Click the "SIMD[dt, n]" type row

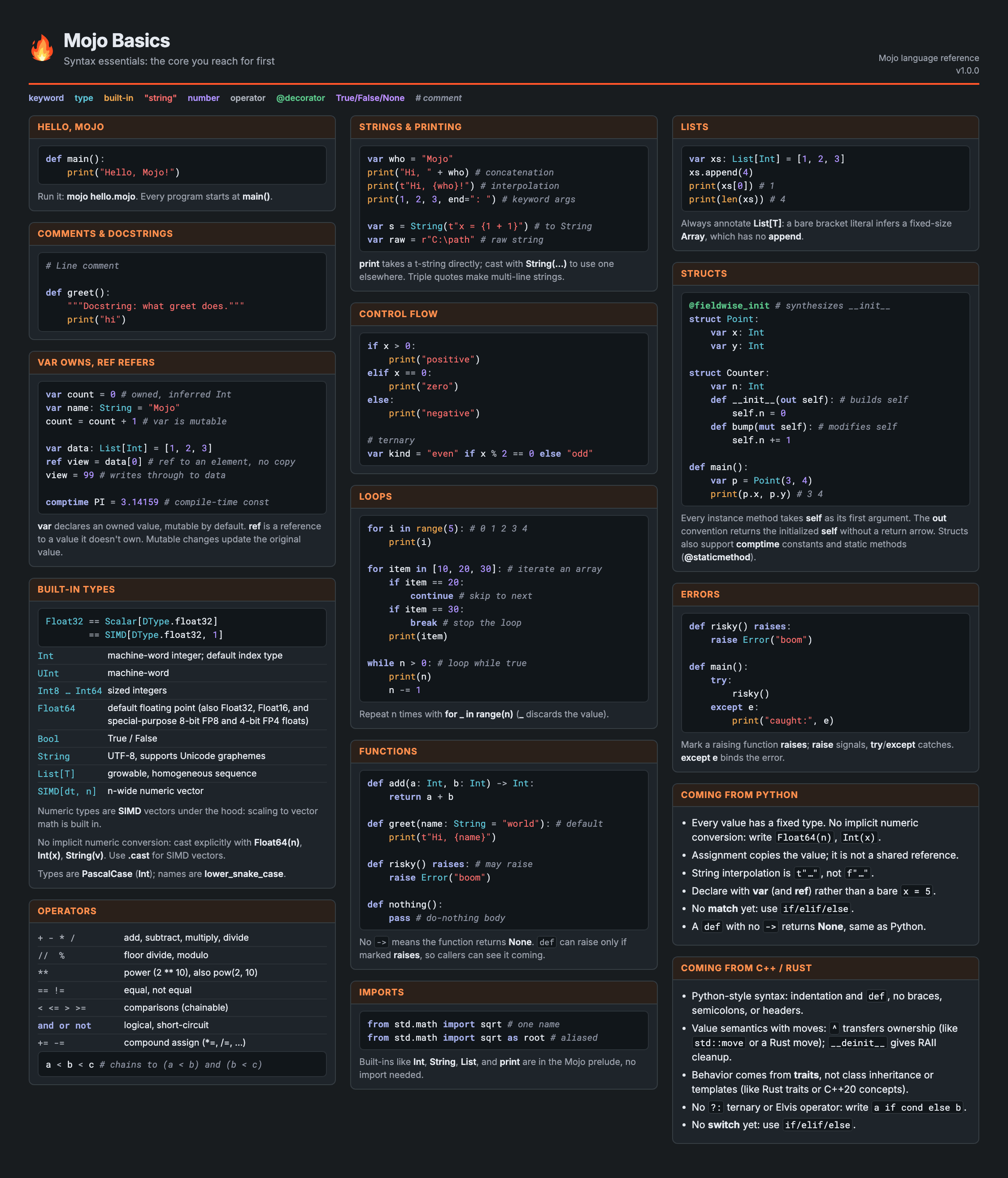[x=182, y=791]
